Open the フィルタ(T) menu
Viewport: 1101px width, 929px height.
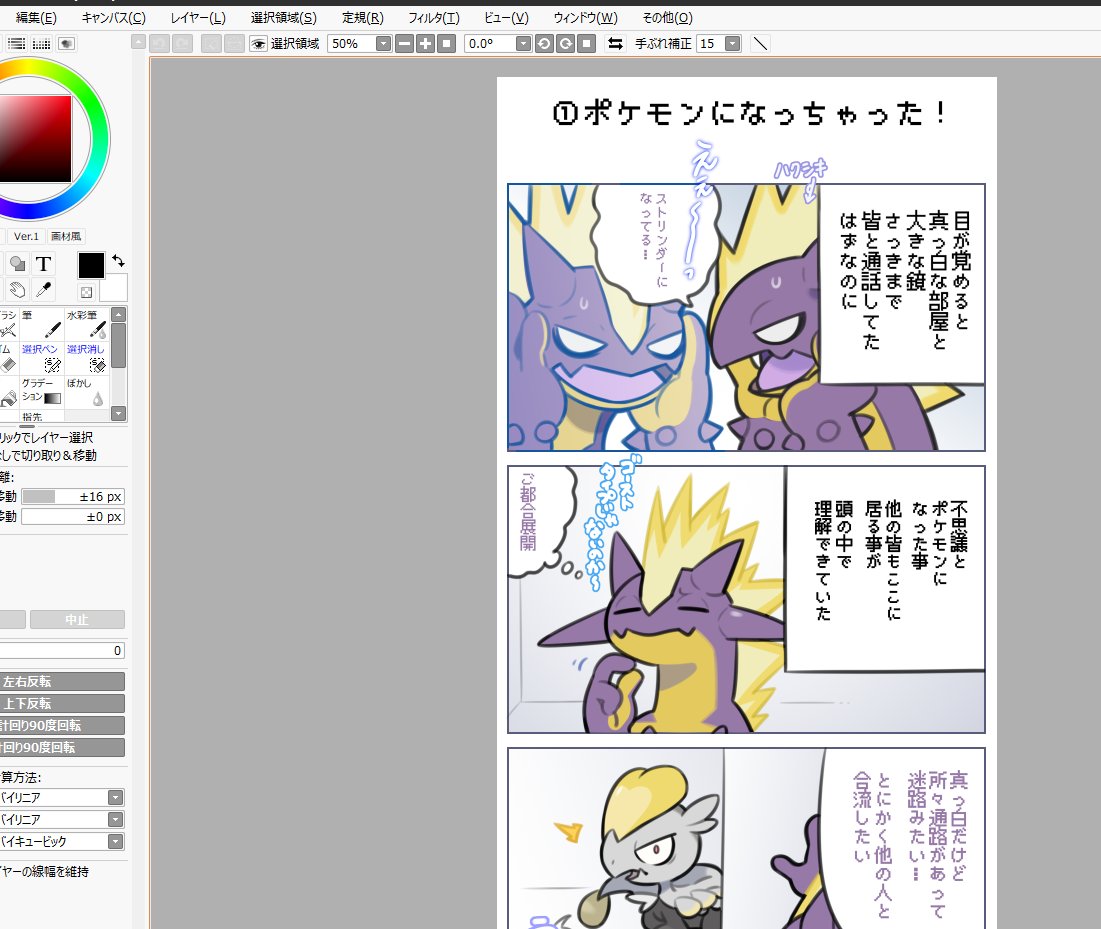(434, 18)
